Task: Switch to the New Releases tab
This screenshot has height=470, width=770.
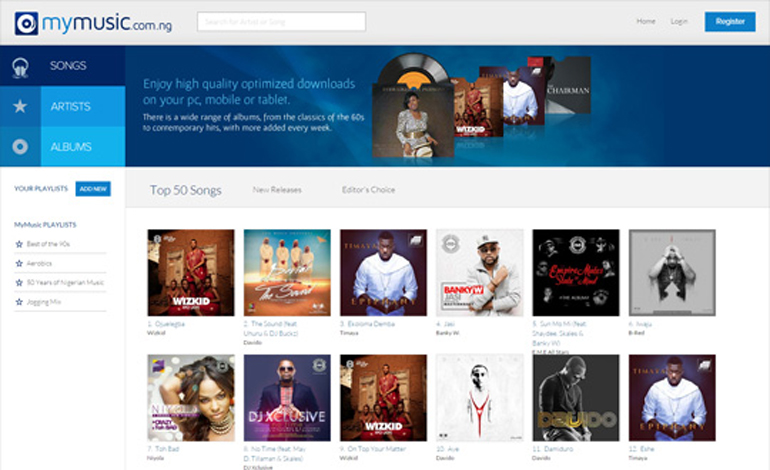Action: point(277,190)
